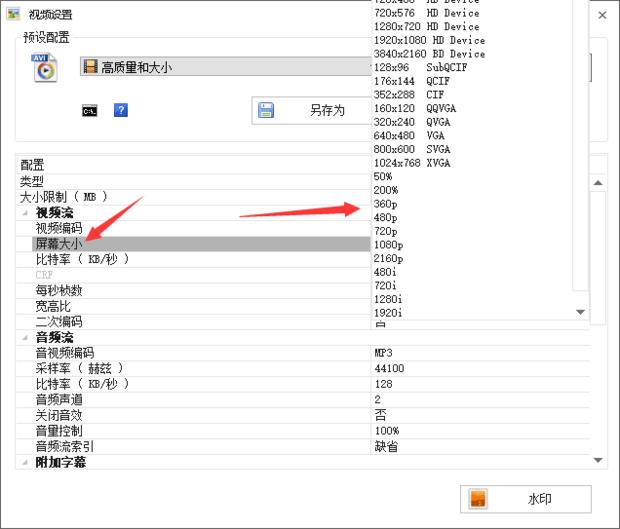Close the 视频设置 dialog
This screenshot has width=620, height=529.
[x=602, y=16]
